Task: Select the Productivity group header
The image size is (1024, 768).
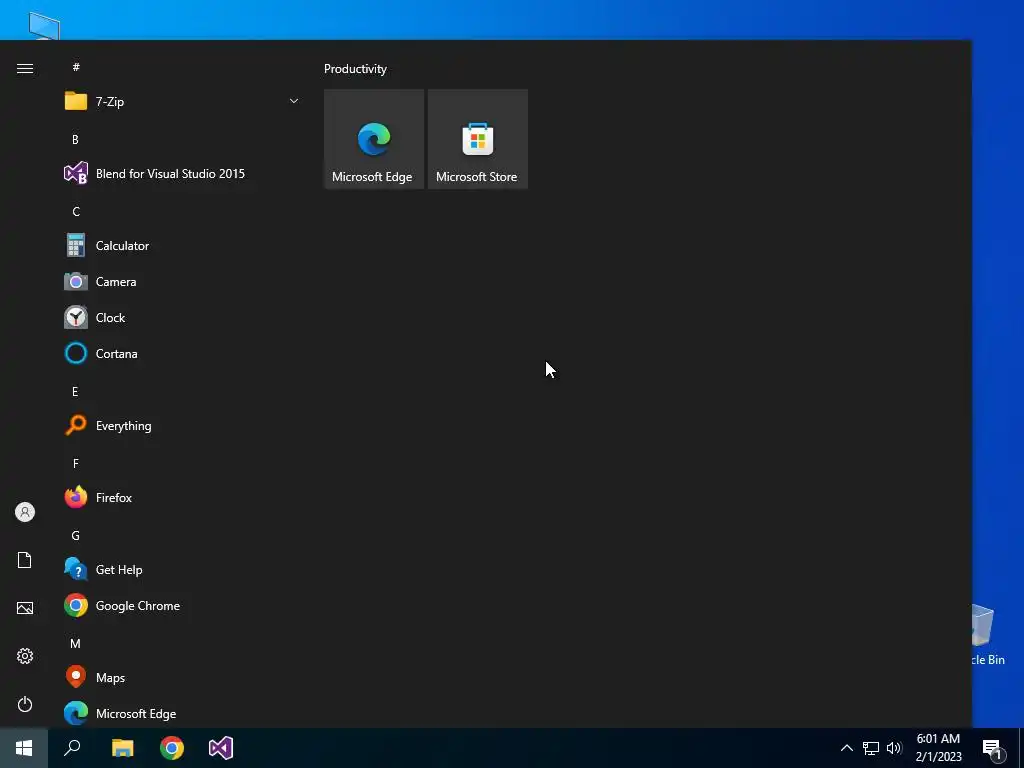Action: point(355,69)
